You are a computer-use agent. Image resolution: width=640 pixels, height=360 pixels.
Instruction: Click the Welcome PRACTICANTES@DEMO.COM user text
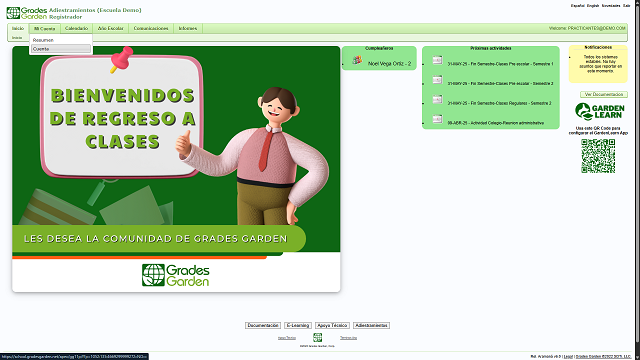[x=587, y=29]
